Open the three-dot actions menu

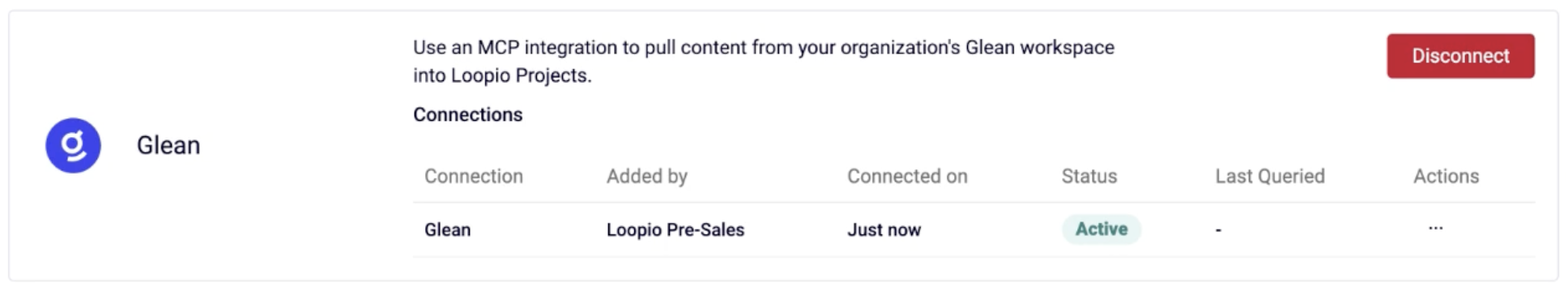pos(1435,228)
